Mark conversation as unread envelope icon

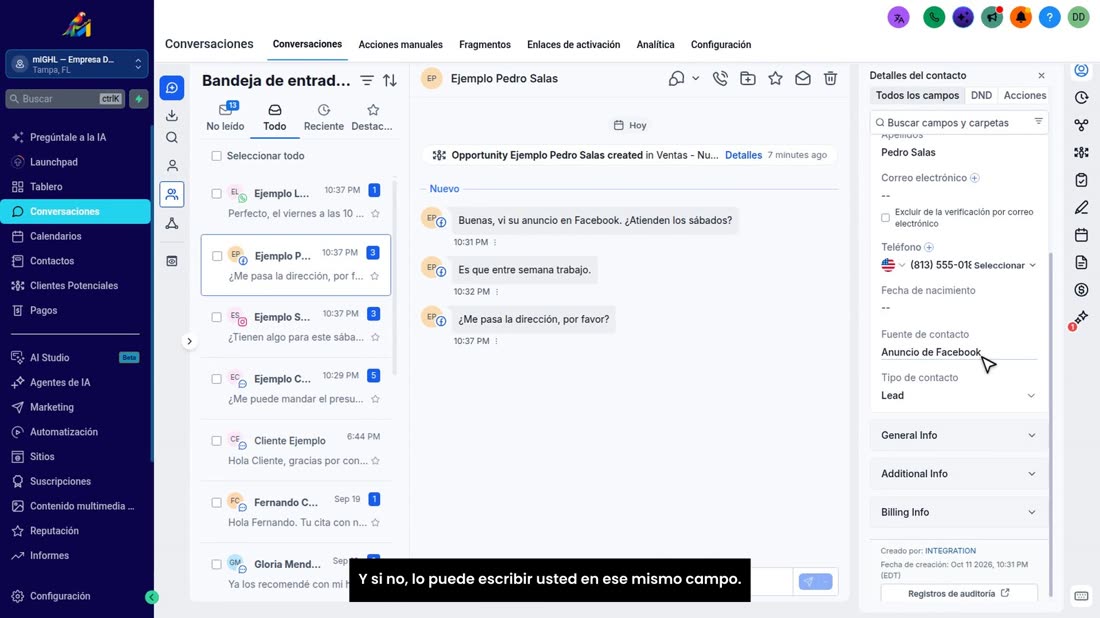pos(803,79)
